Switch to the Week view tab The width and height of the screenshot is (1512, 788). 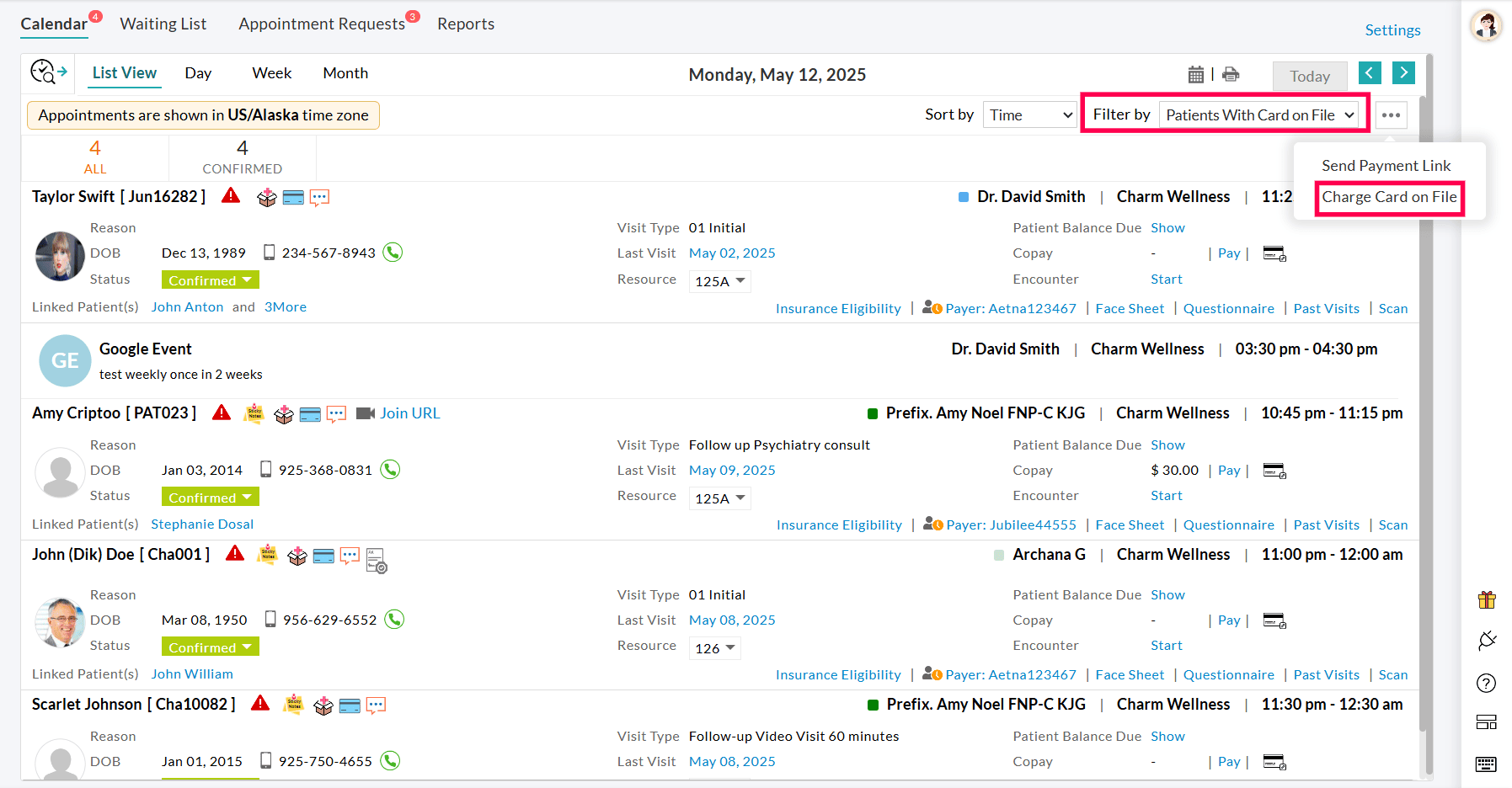(271, 73)
